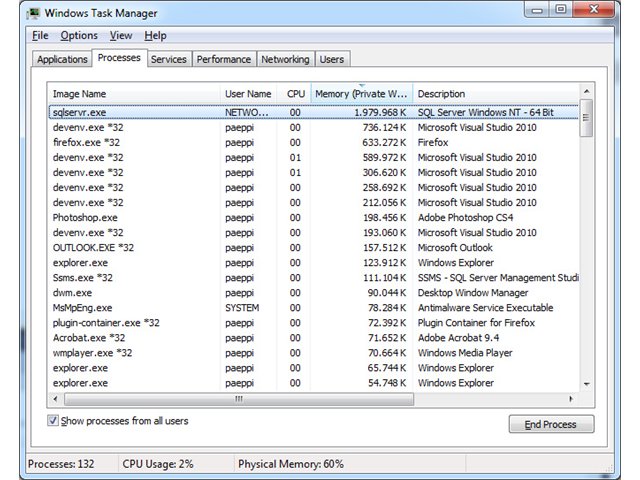Switch to the Performance tab
The image size is (640, 480).
tap(224, 60)
